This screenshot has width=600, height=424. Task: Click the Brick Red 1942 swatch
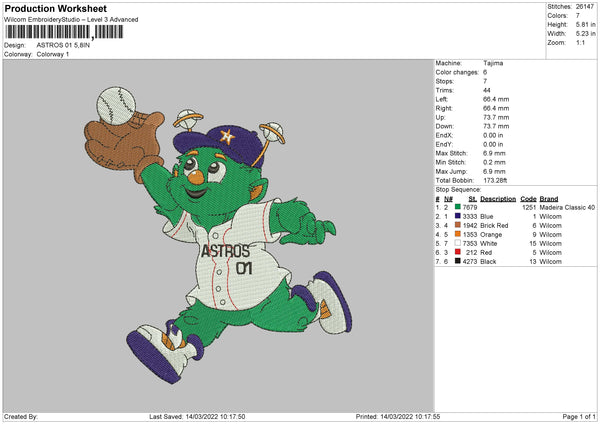[457, 225]
